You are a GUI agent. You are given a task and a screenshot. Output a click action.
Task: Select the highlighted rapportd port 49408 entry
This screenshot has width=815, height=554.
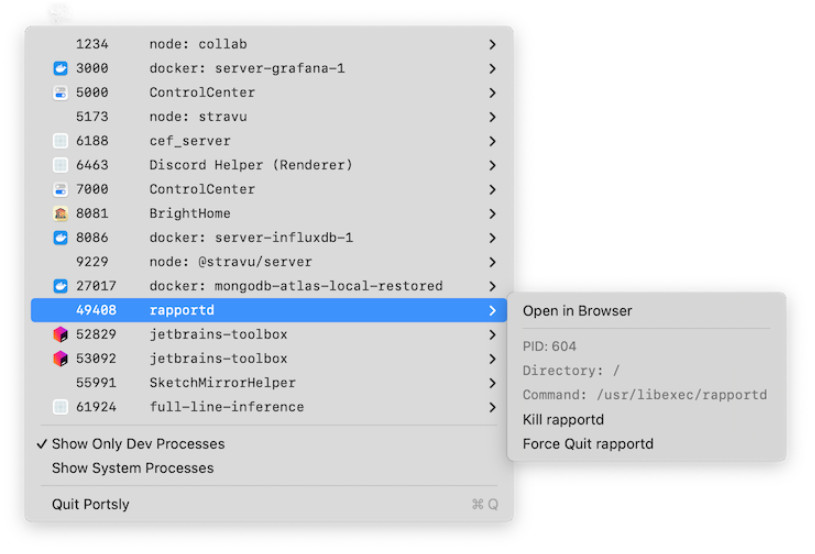click(x=269, y=310)
